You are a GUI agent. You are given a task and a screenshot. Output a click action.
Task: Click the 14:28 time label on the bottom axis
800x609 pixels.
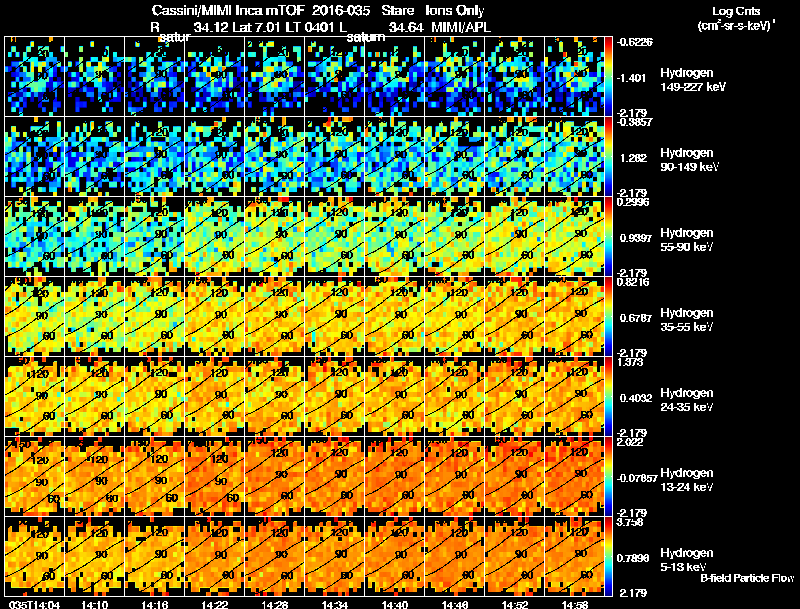pyautogui.click(x=274, y=604)
